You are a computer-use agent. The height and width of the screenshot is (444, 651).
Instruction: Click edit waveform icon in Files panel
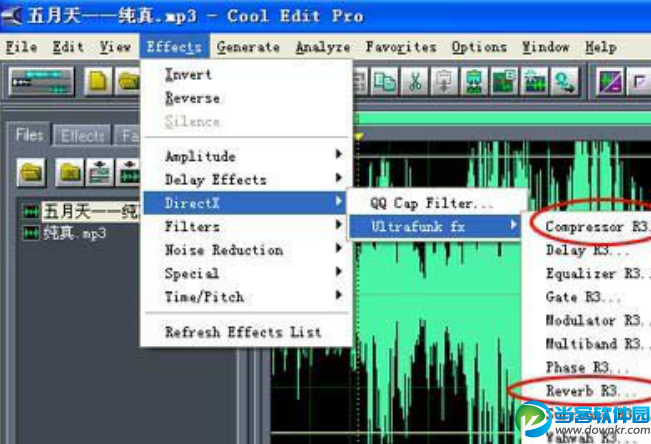click(x=129, y=172)
